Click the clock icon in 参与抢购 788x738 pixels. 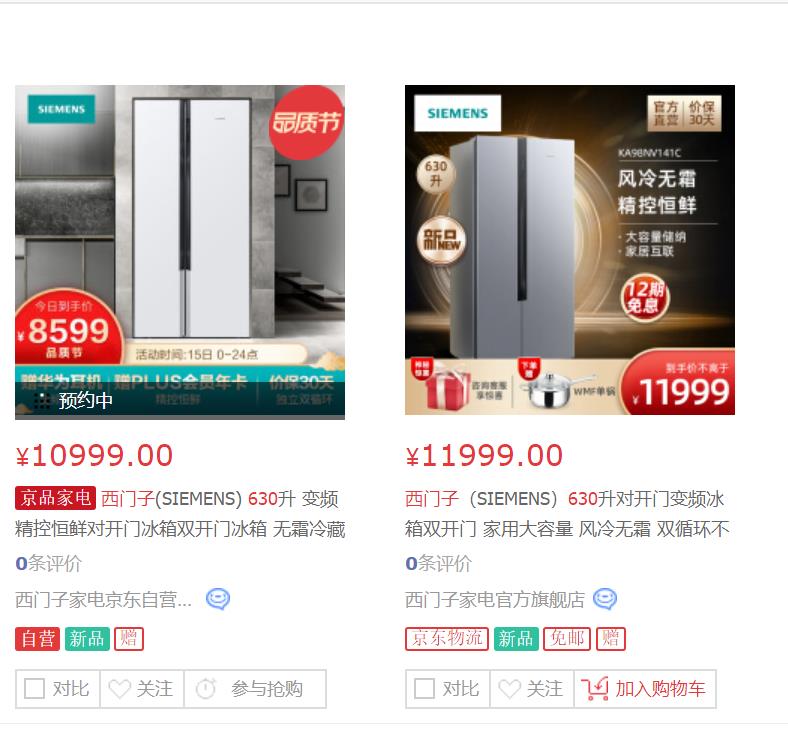tap(206, 689)
